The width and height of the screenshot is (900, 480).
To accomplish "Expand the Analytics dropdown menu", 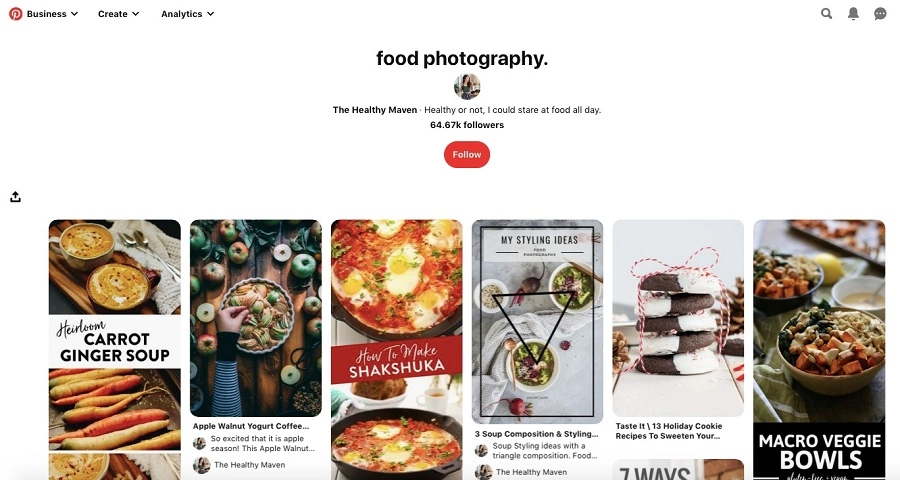I will tap(187, 14).
